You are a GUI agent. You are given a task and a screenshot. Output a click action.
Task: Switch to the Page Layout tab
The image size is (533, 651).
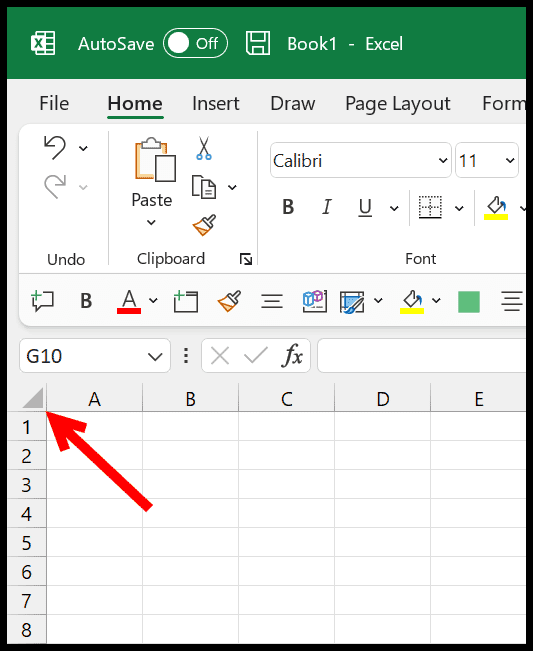tap(398, 103)
